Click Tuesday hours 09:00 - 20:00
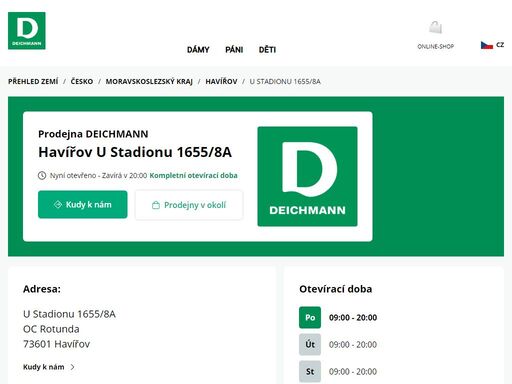 tap(353, 344)
